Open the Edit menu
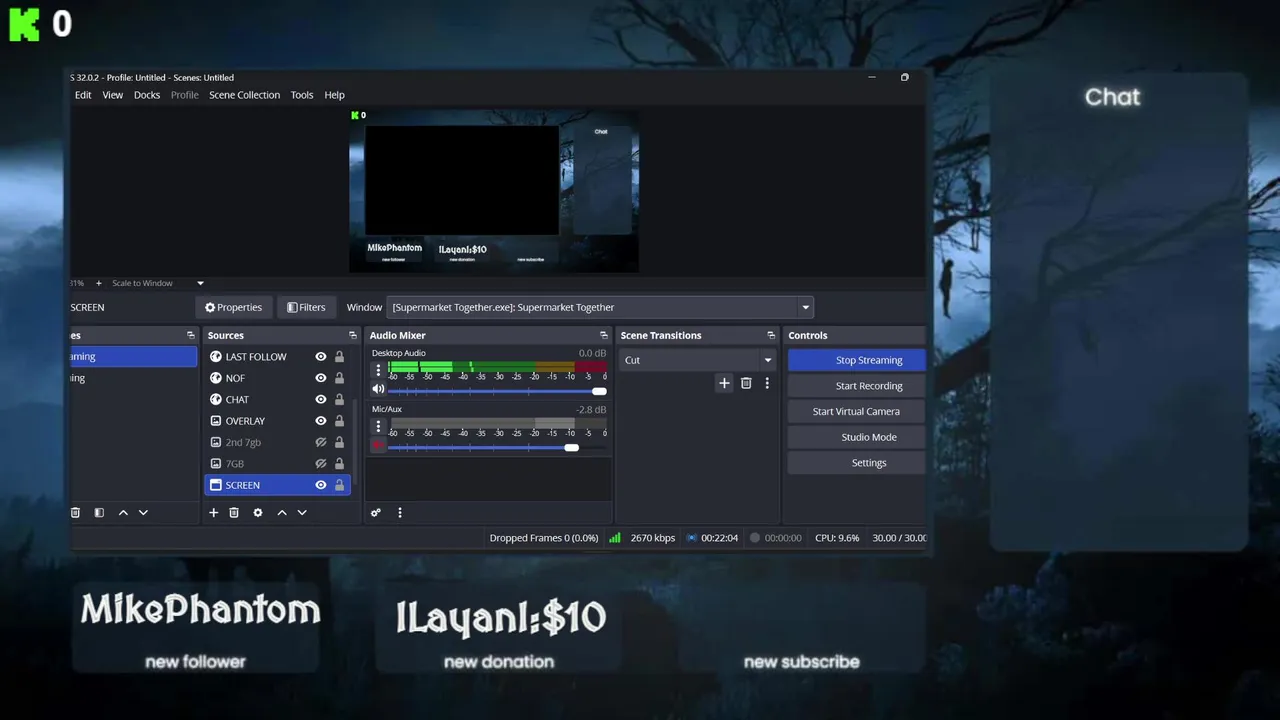Screen dimensions: 1280x720 (x=83, y=95)
